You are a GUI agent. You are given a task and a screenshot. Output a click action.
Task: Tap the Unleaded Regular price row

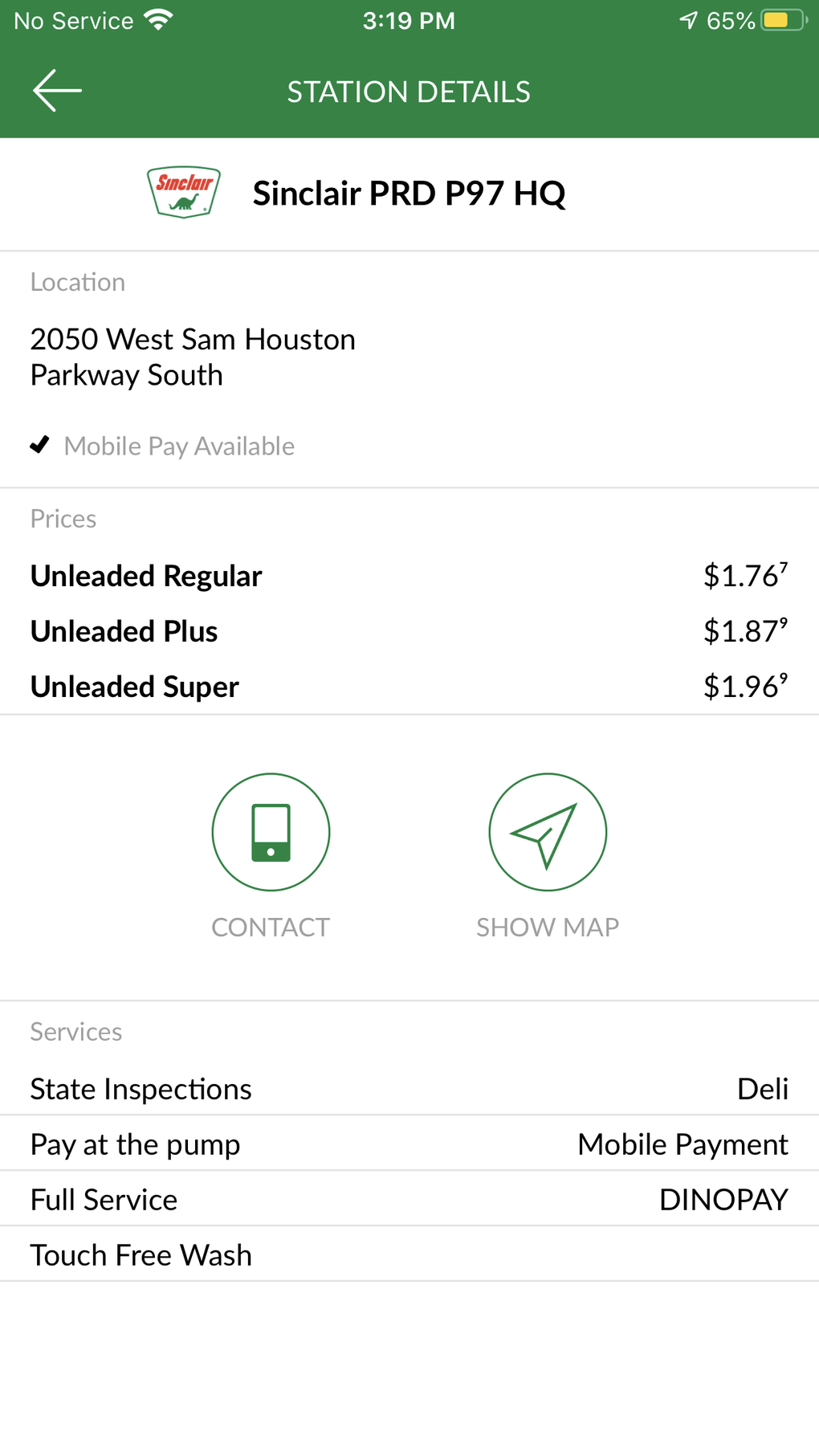click(409, 576)
